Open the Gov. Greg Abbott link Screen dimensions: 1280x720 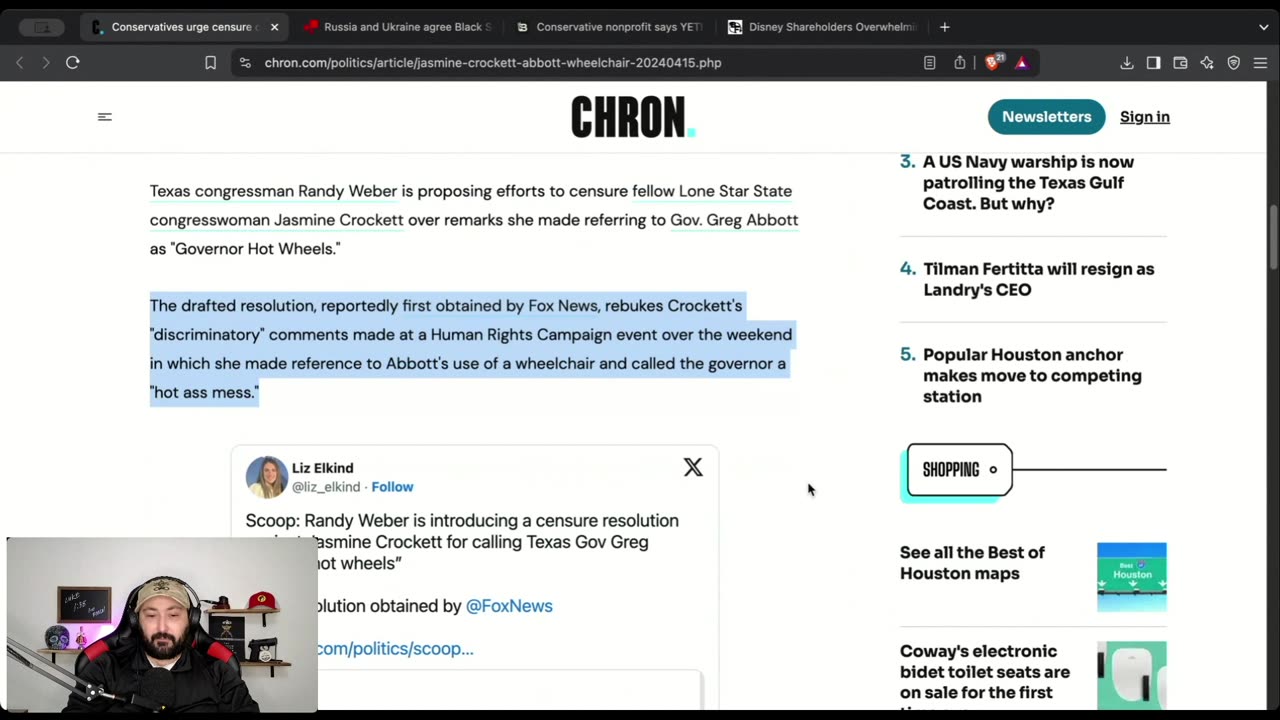734,220
